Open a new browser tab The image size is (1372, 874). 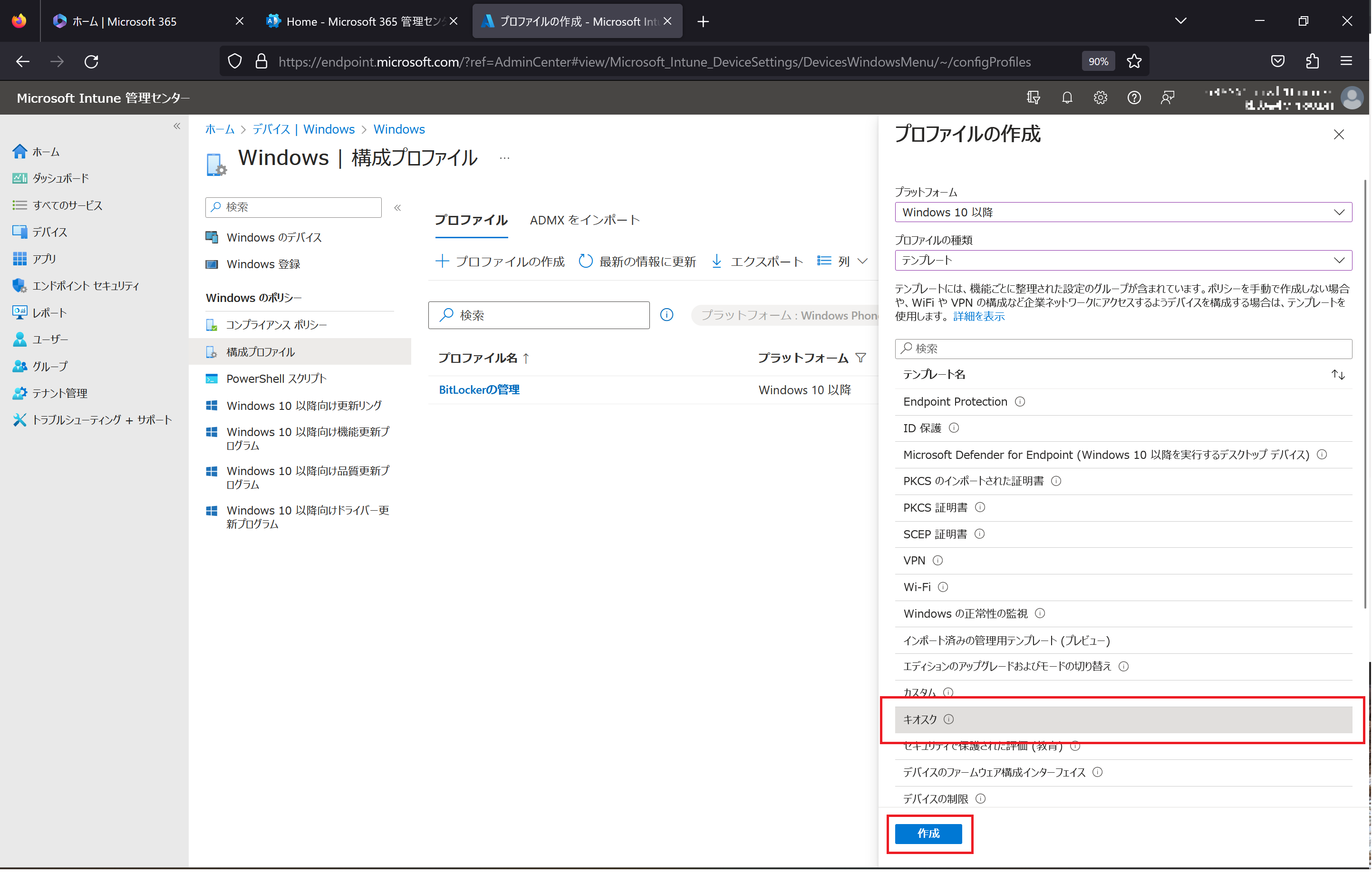(703, 21)
